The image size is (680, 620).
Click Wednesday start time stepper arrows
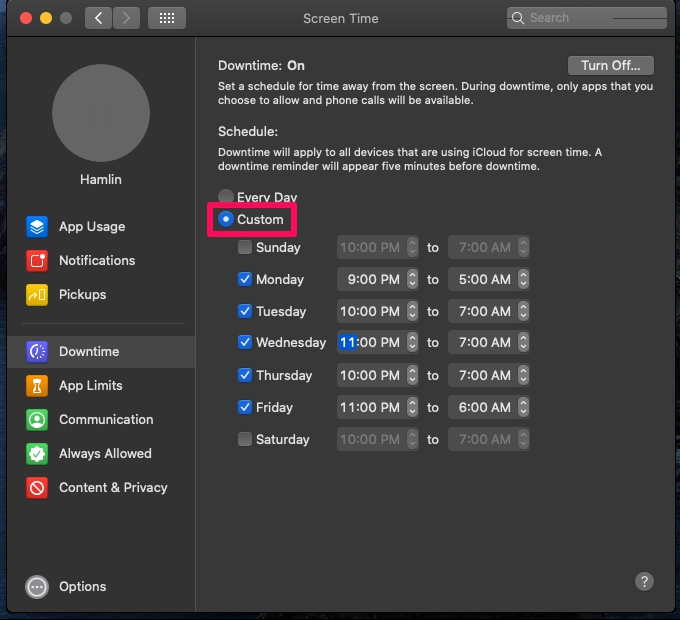click(x=412, y=343)
